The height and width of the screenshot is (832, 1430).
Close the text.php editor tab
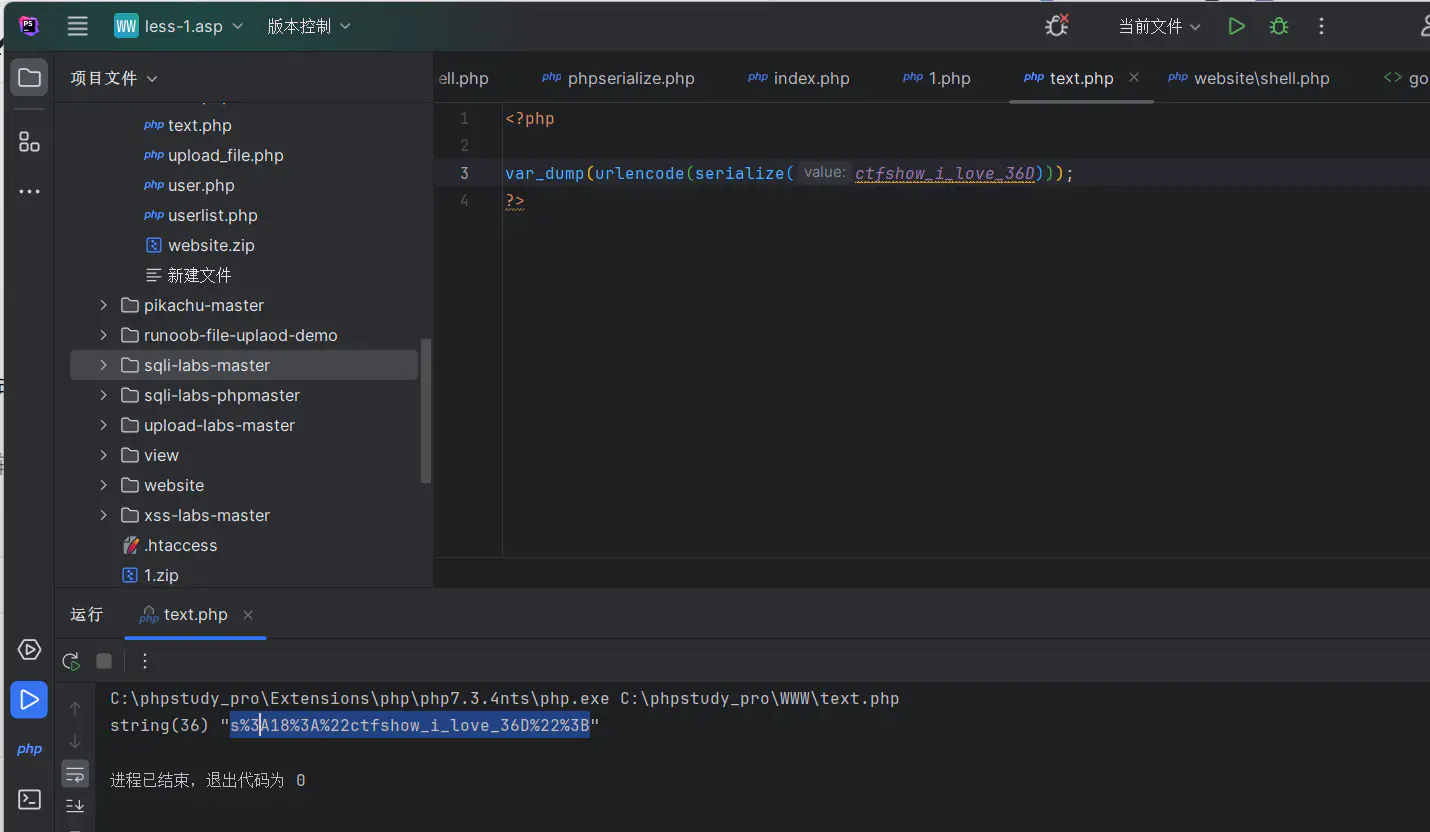point(1134,77)
